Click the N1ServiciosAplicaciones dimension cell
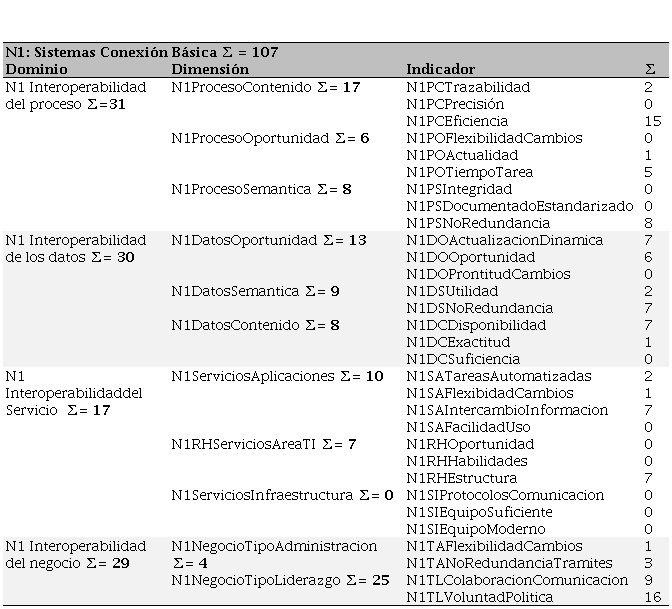 [277, 376]
